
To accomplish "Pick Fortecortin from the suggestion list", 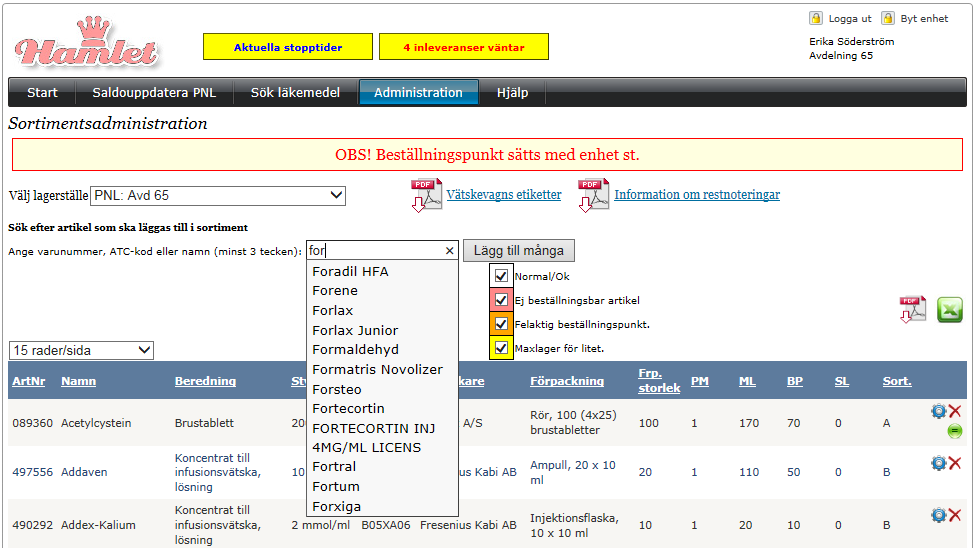I will tap(348, 408).
